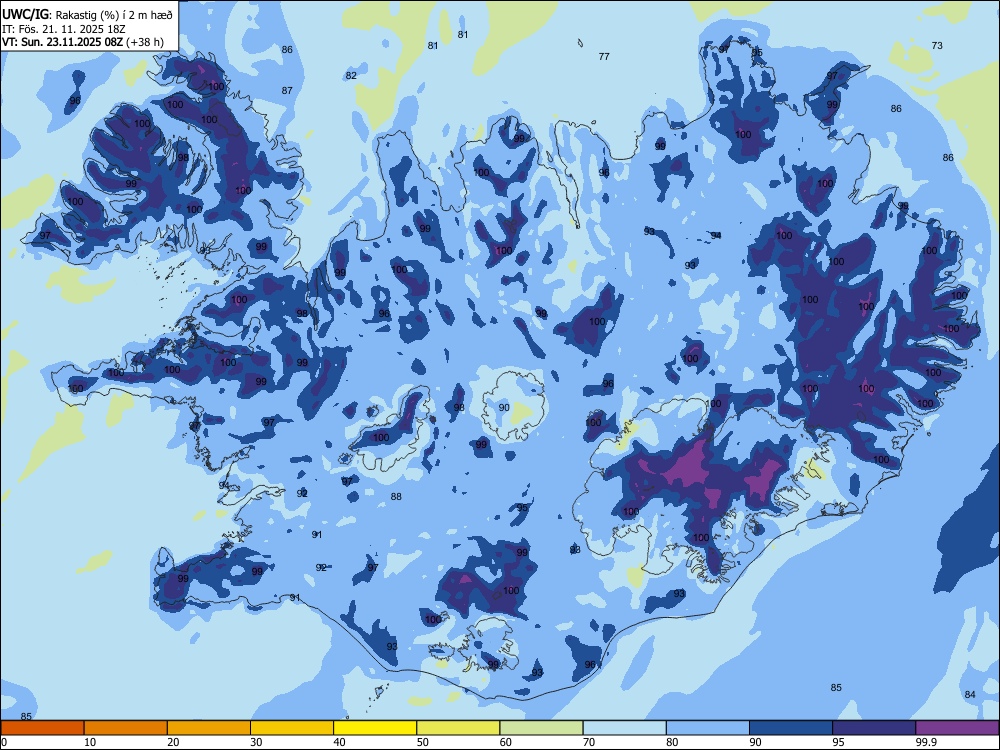Select the pale yellow 50–60 legend swatch

[x=458, y=728]
